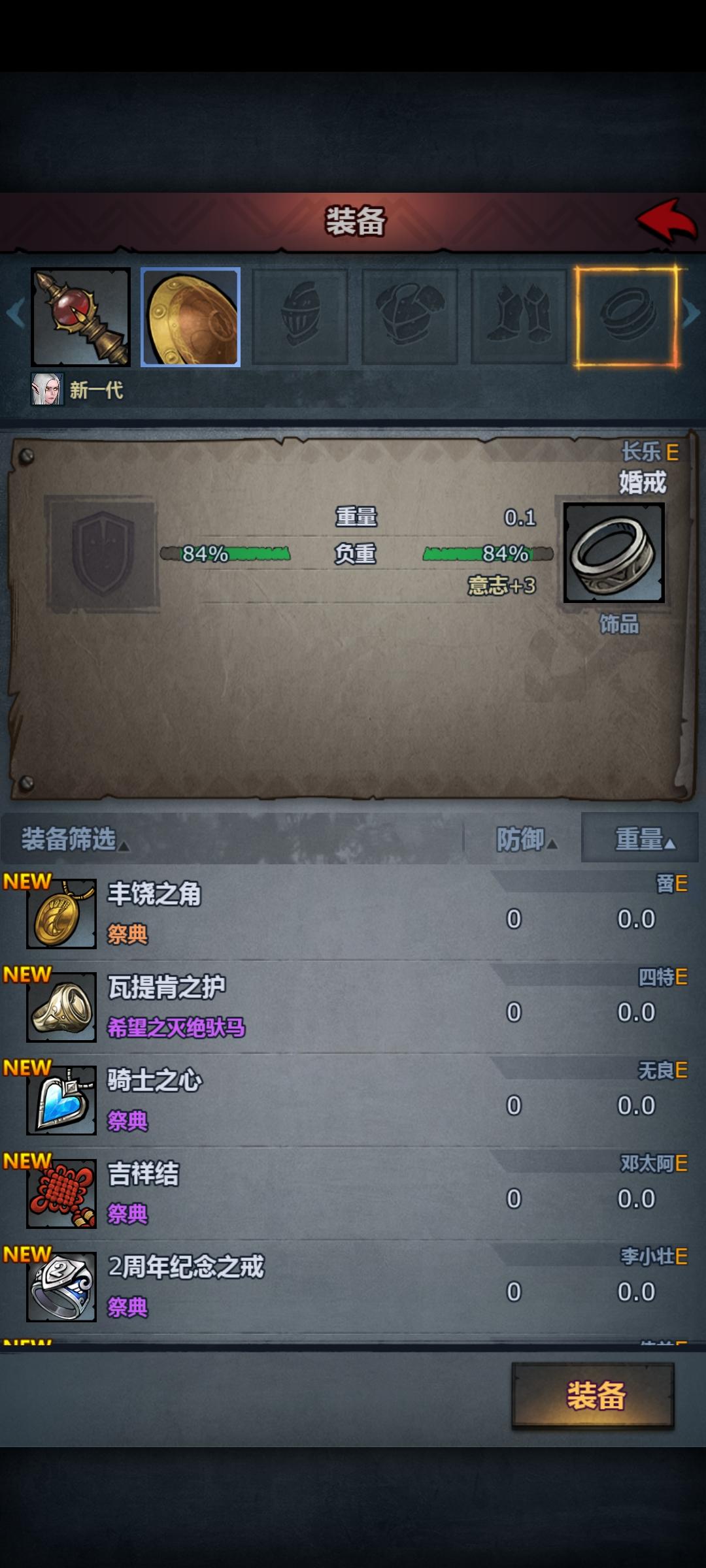
Task: Pick the 骑士之心 item
Action: (x=353, y=1100)
